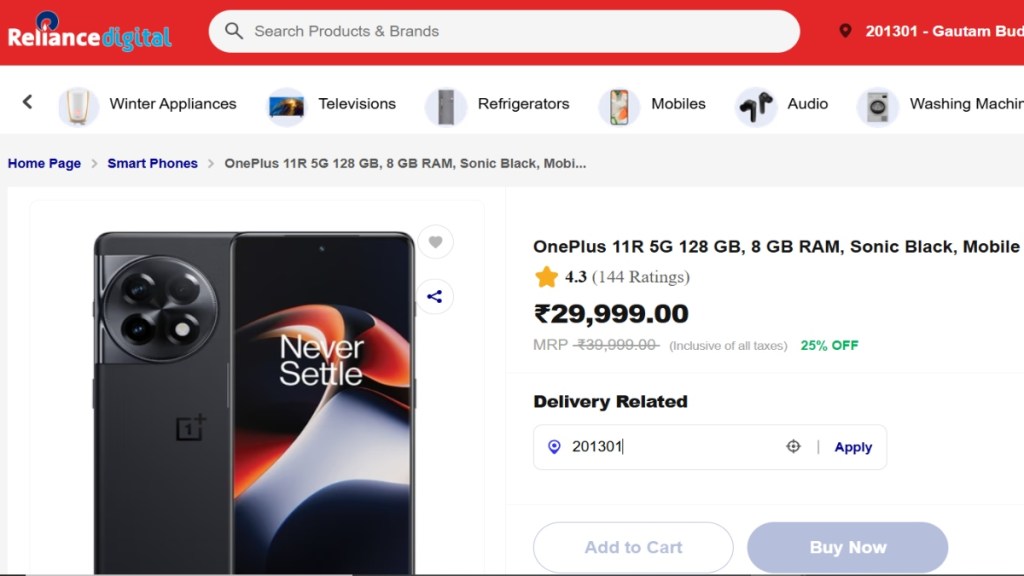Screen dimensions: 1024x576
Task: Click the location pin icon in header
Action: pos(845,31)
